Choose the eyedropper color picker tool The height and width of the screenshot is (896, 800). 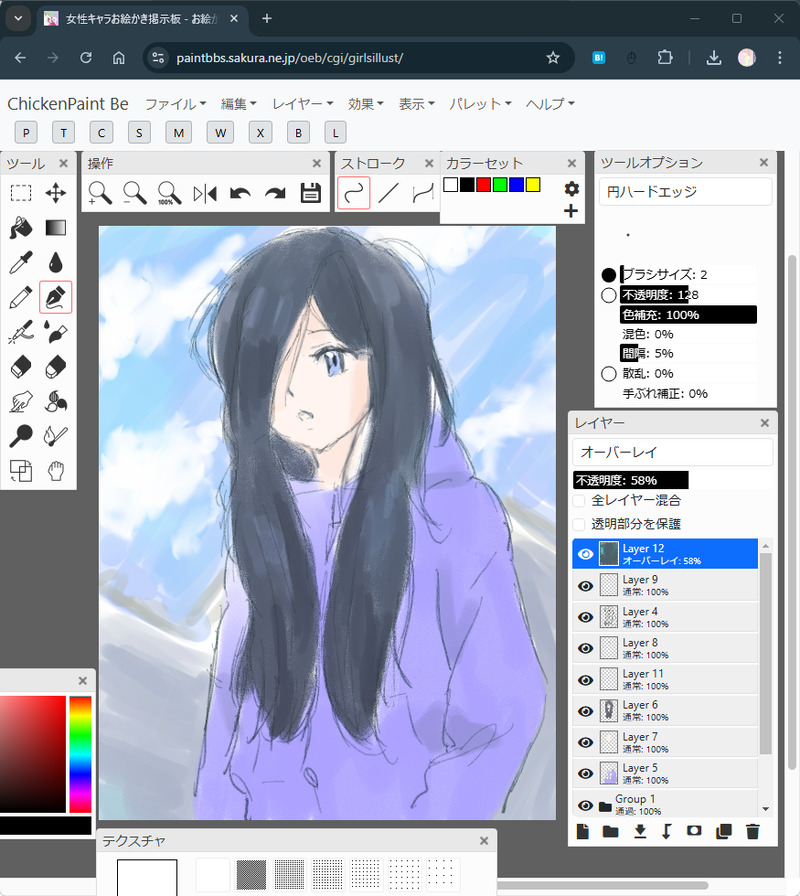pos(21,263)
